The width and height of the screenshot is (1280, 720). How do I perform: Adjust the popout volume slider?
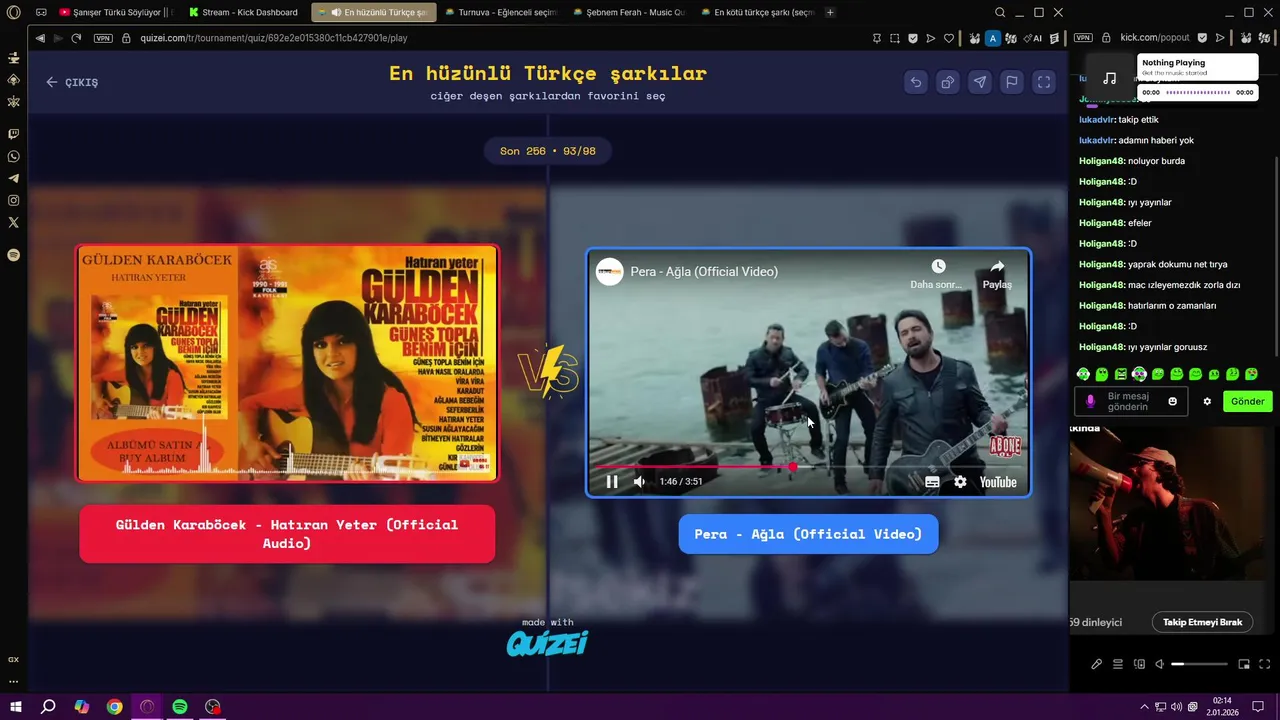point(1199,664)
